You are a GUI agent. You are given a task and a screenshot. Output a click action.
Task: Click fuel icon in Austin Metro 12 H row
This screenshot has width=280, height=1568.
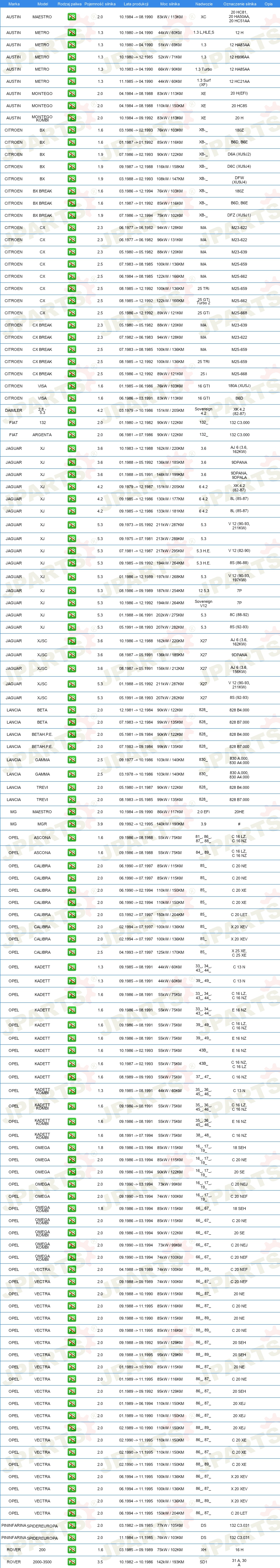[72, 33]
